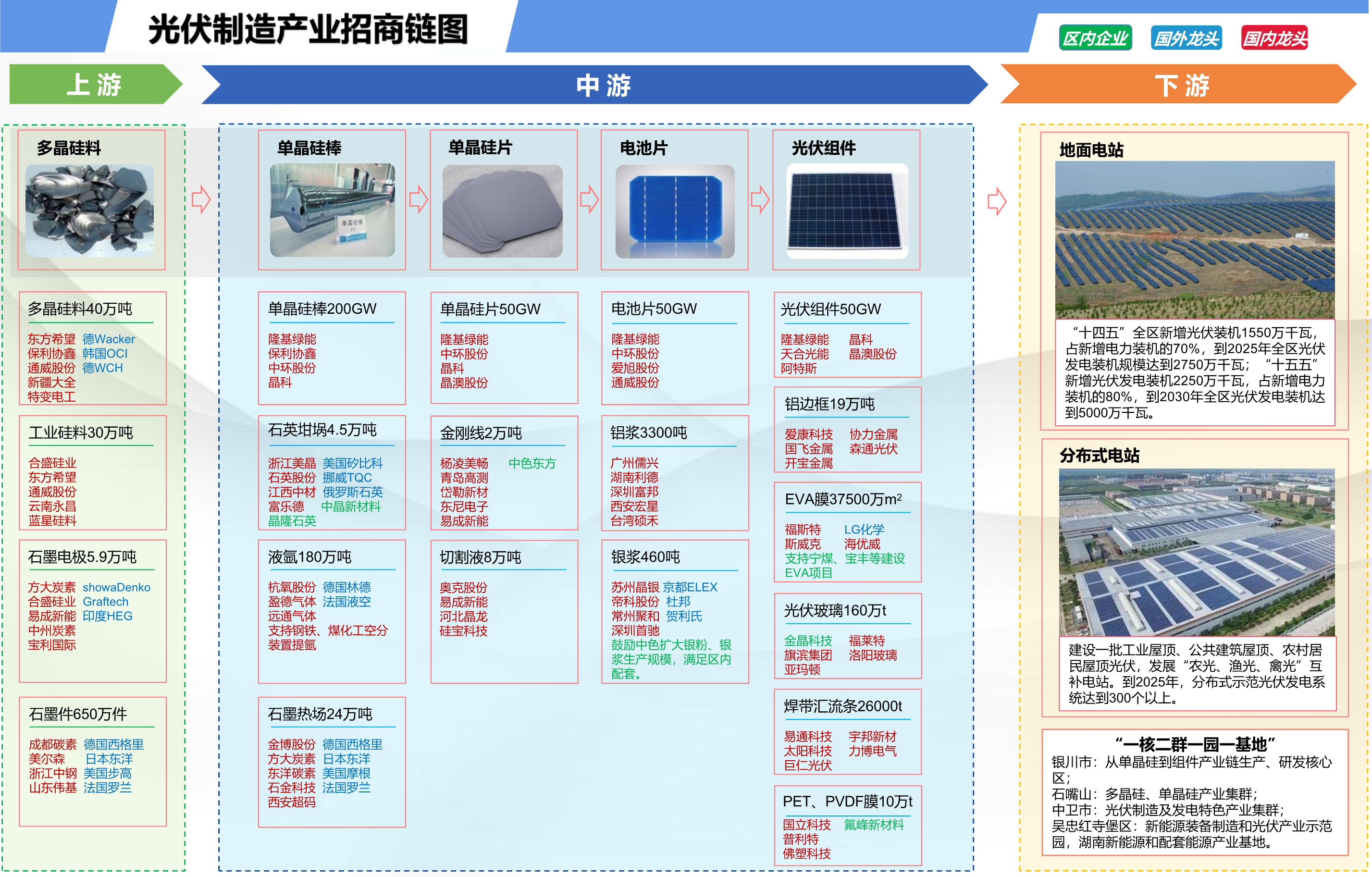Screen dimensions: 1372x877
Task: Click the company name 美国矽比科
Action: click(x=352, y=463)
